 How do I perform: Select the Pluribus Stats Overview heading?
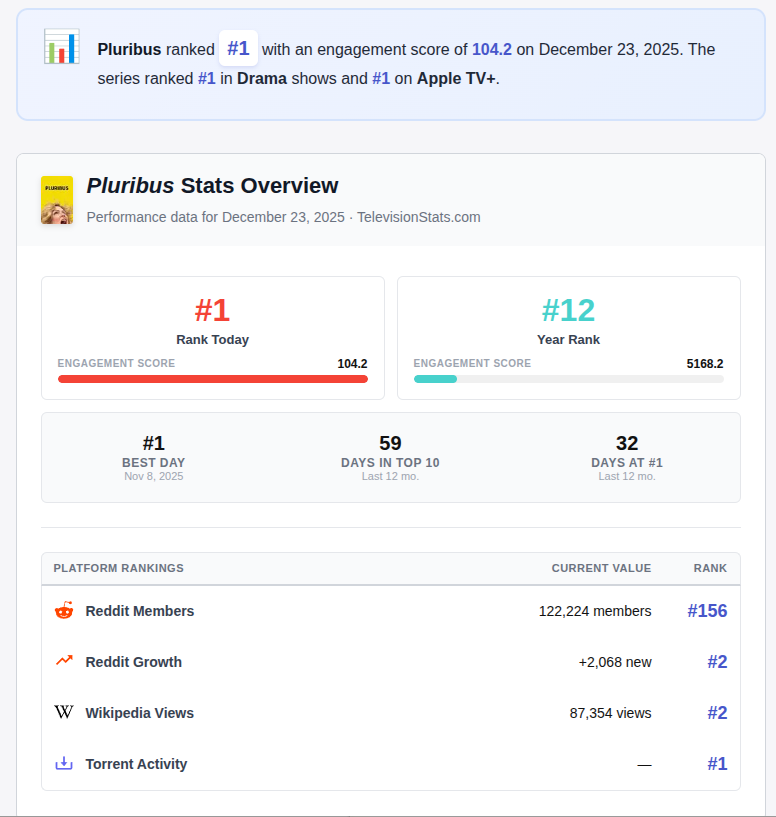click(213, 185)
